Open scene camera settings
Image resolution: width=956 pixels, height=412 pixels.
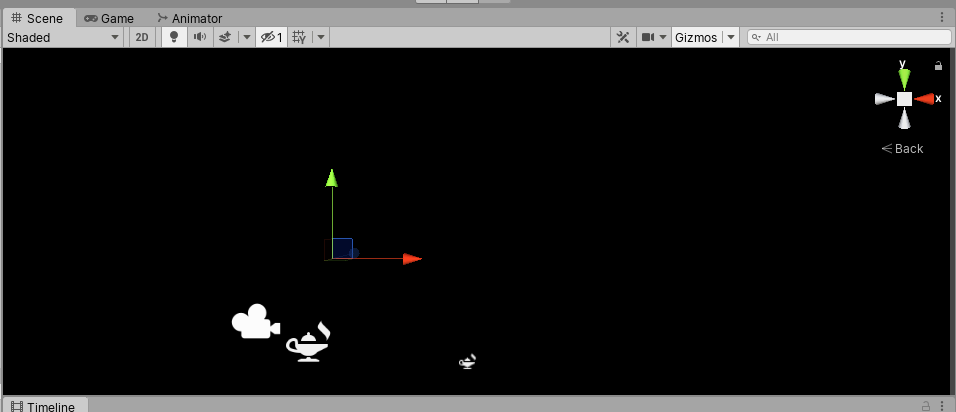coord(653,37)
